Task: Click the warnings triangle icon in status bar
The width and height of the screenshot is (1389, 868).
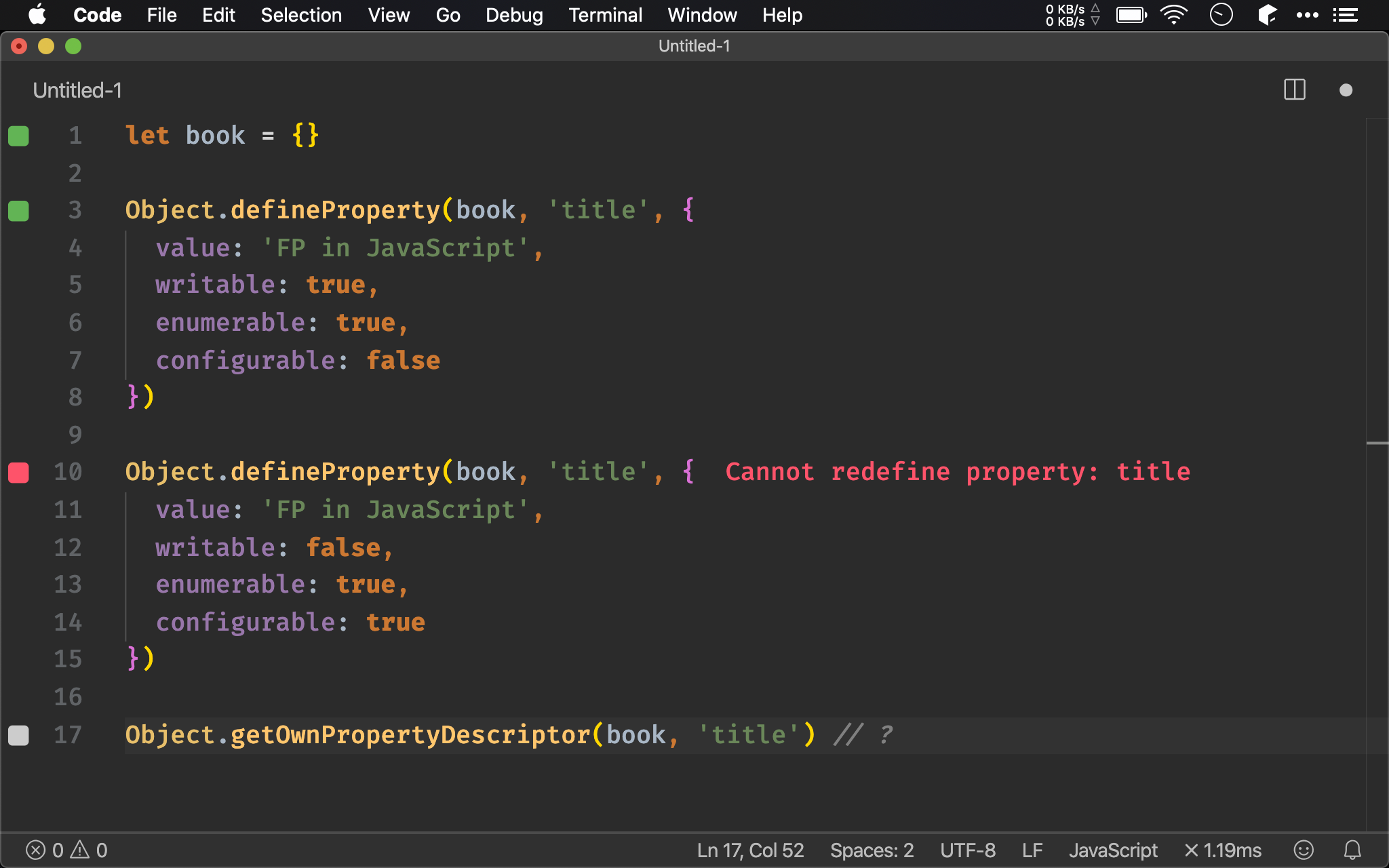Action: tap(80, 850)
